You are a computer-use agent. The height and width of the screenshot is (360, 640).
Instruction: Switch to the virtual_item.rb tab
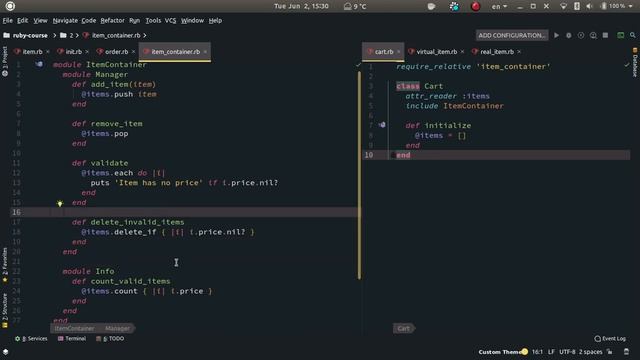tap(436, 52)
